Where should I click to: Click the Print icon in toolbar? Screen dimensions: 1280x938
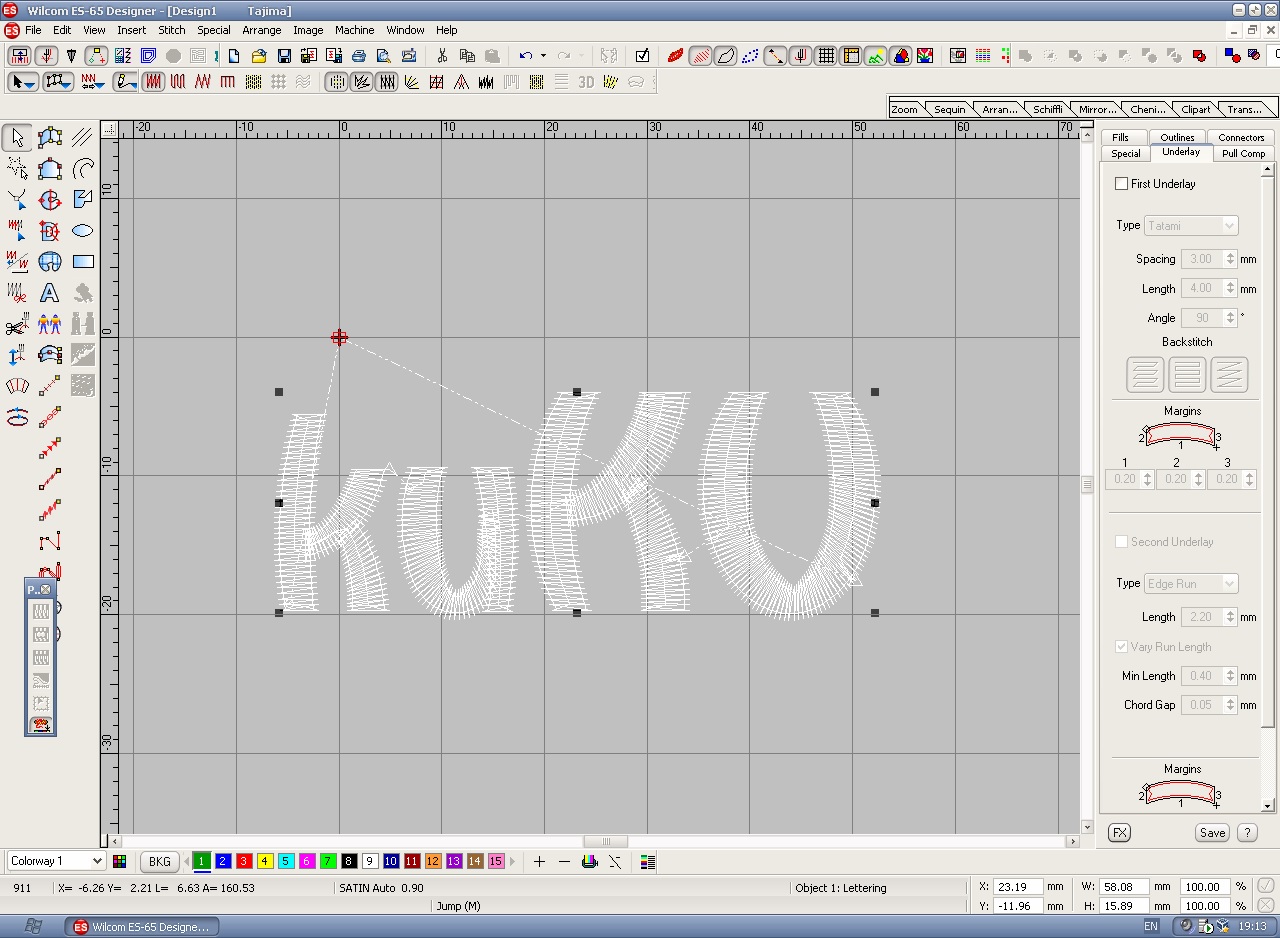point(359,56)
